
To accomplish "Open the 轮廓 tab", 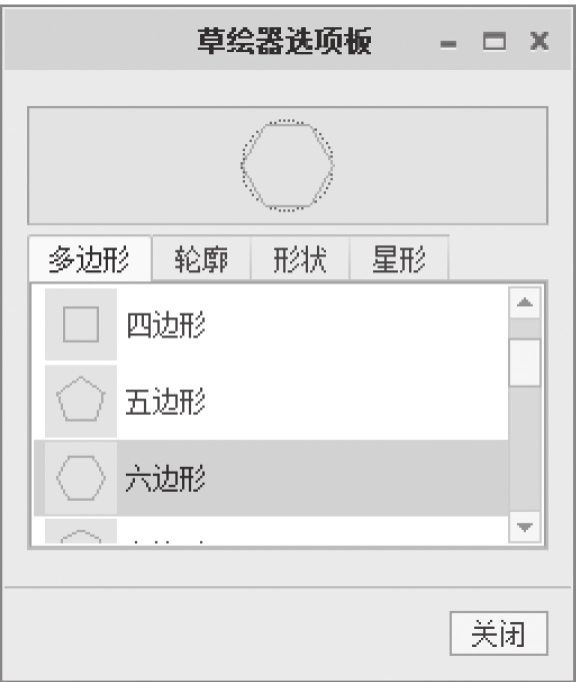I will pos(201,259).
